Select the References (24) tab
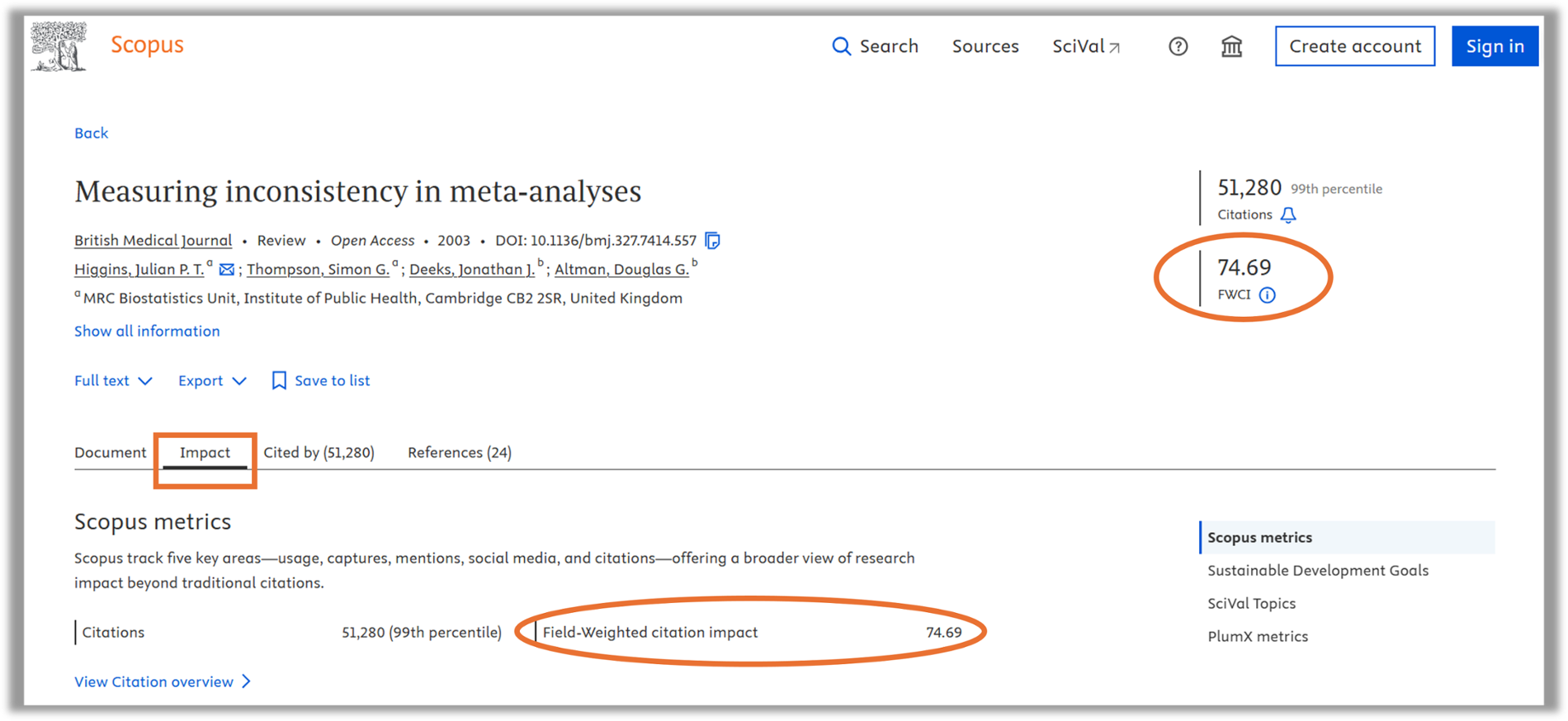The image size is (1568, 721). coord(459,452)
